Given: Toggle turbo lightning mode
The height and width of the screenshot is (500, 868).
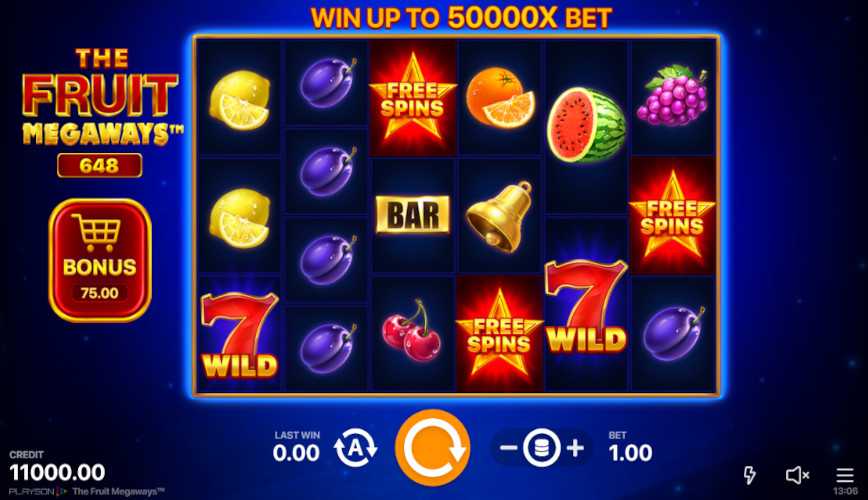Looking at the screenshot, I should tap(749, 475).
